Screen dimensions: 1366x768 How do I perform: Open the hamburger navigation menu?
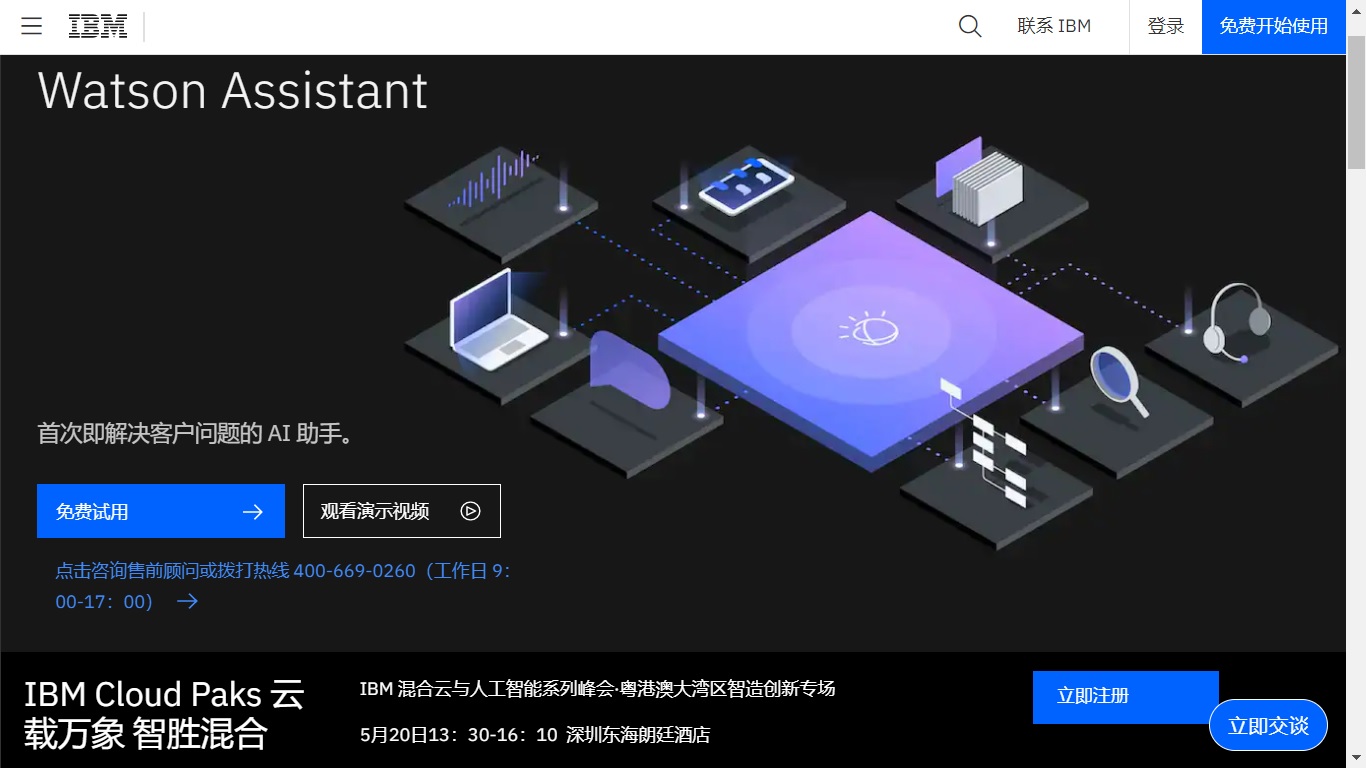point(31,26)
